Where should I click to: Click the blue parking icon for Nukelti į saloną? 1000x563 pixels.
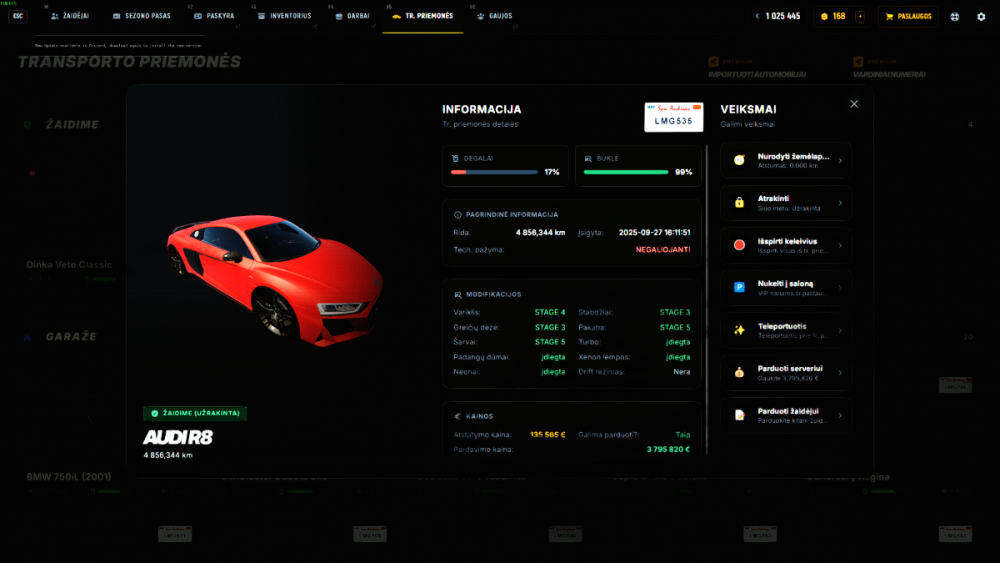pos(739,288)
